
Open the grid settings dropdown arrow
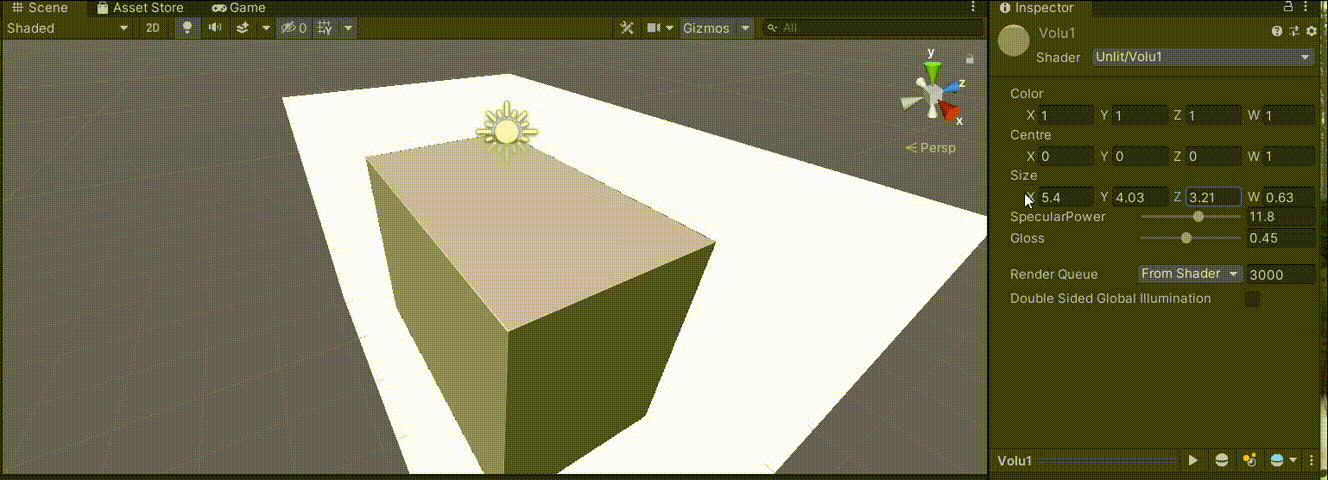(x=348, y=28)
